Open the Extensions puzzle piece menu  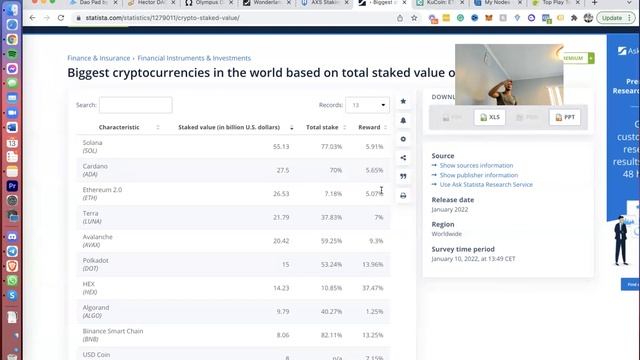(x=574, y=18)
